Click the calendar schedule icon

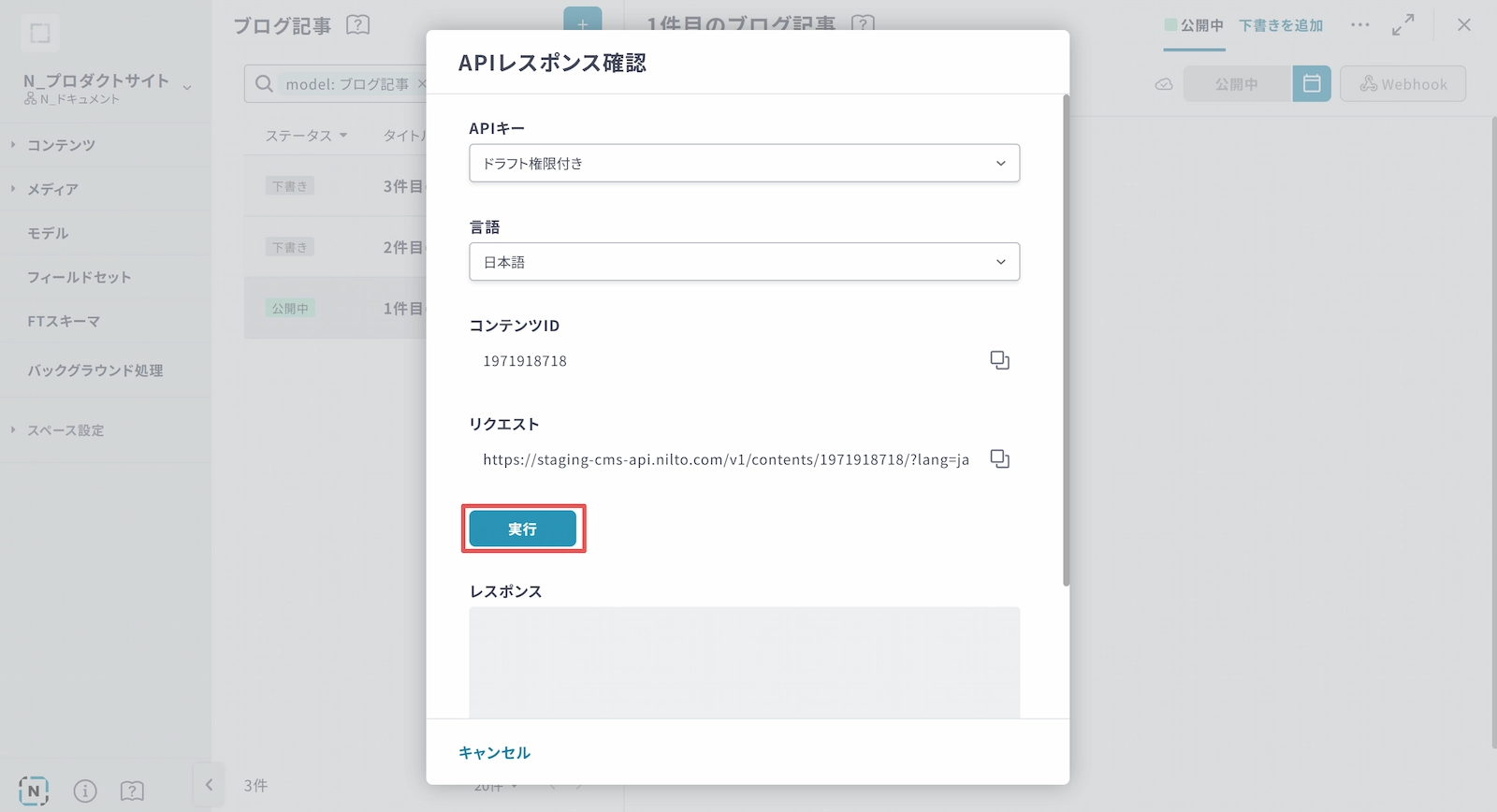[1311, 84]
